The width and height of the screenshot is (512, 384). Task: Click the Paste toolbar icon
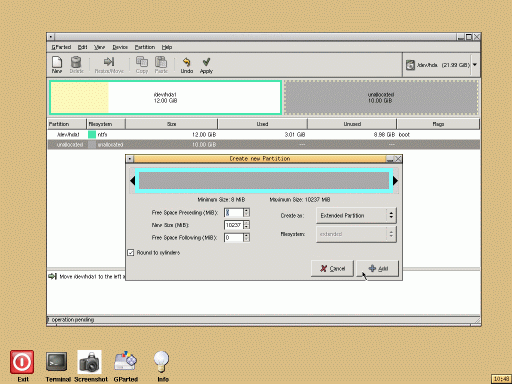tap(161, 64)
